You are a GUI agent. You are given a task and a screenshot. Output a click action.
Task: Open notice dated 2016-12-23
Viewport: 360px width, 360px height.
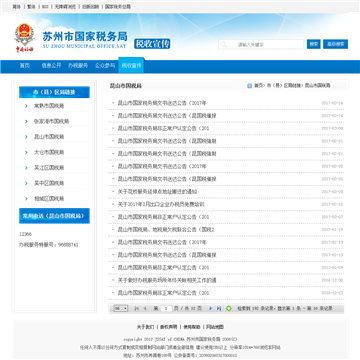[x=163, y=293]
